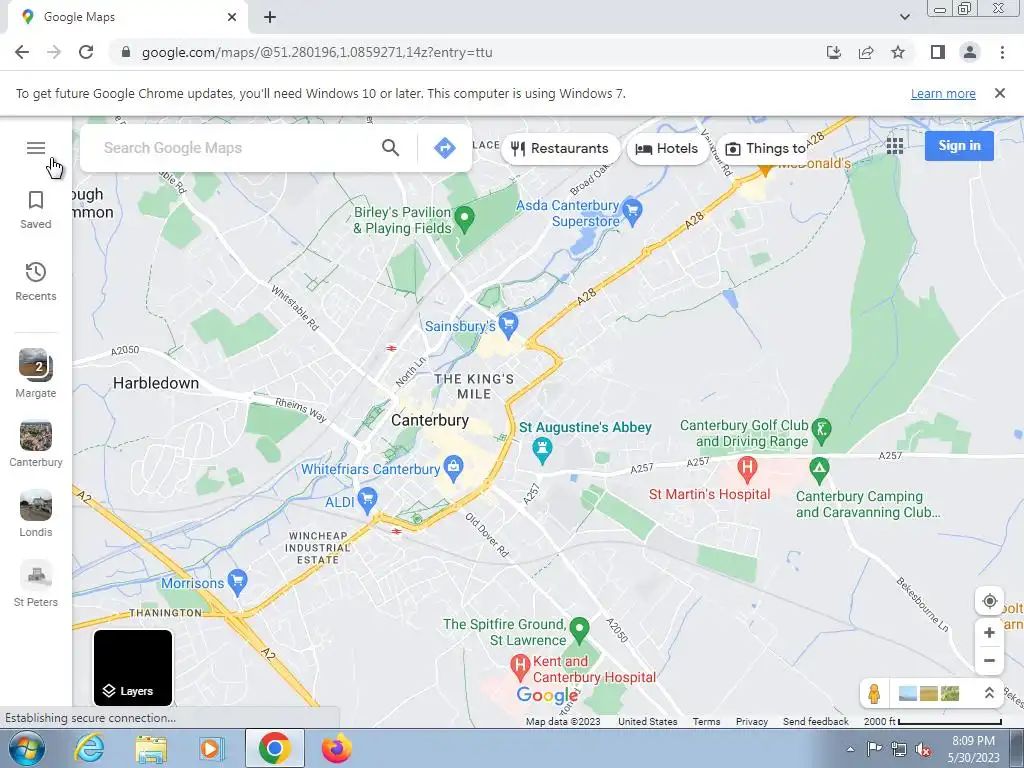
Task: Click Whitefriars Canterbury shopping bag pin
Action: coord(453,468)
